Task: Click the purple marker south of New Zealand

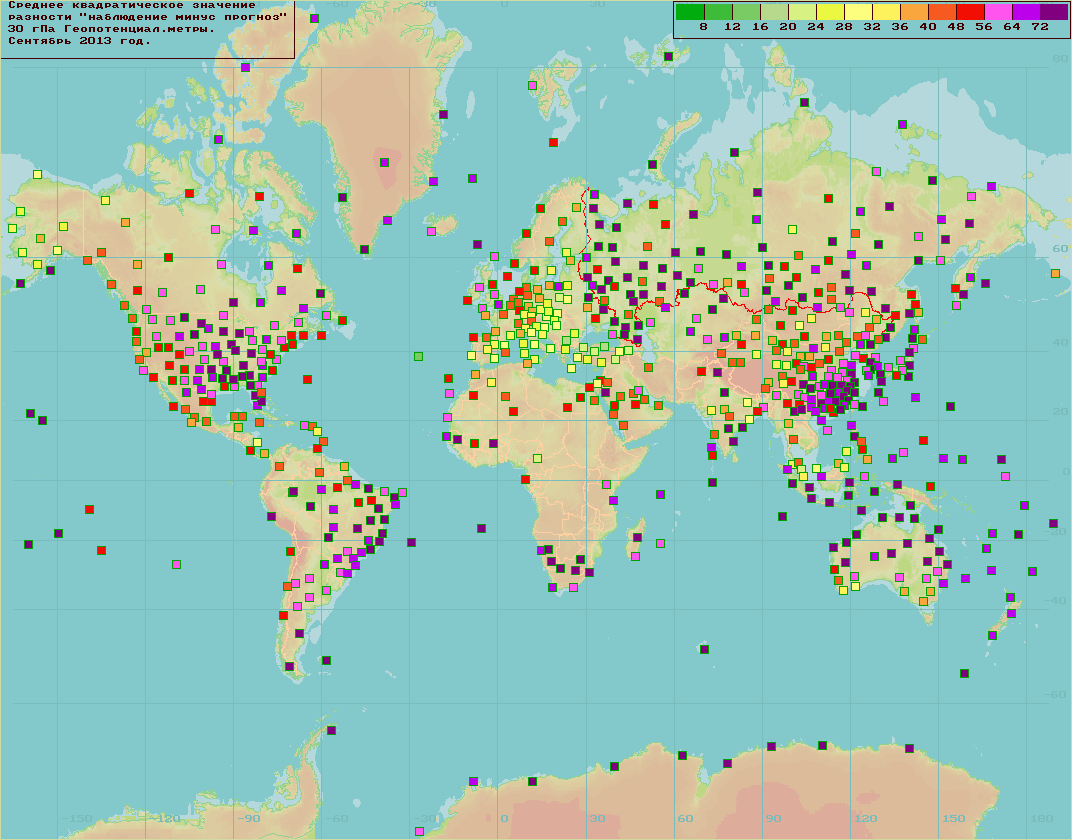Action: [965, 673]
